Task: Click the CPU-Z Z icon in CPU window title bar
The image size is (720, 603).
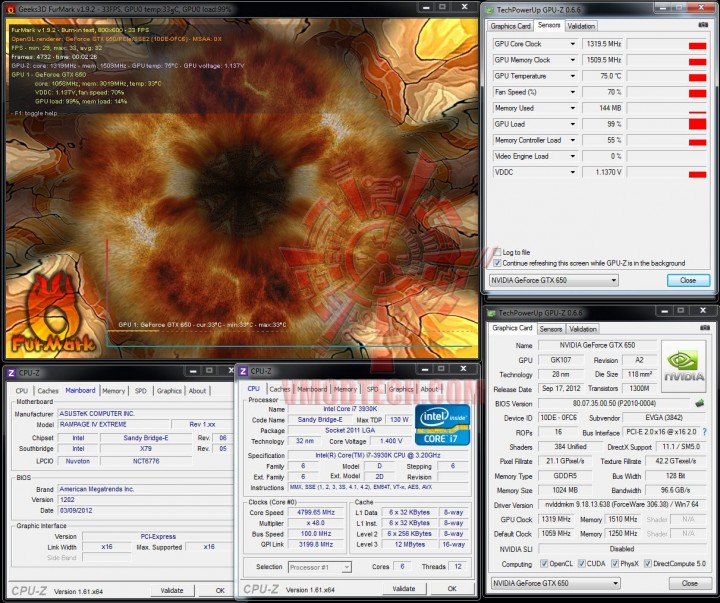Action: pyautogui.click(x=243, y=371)
